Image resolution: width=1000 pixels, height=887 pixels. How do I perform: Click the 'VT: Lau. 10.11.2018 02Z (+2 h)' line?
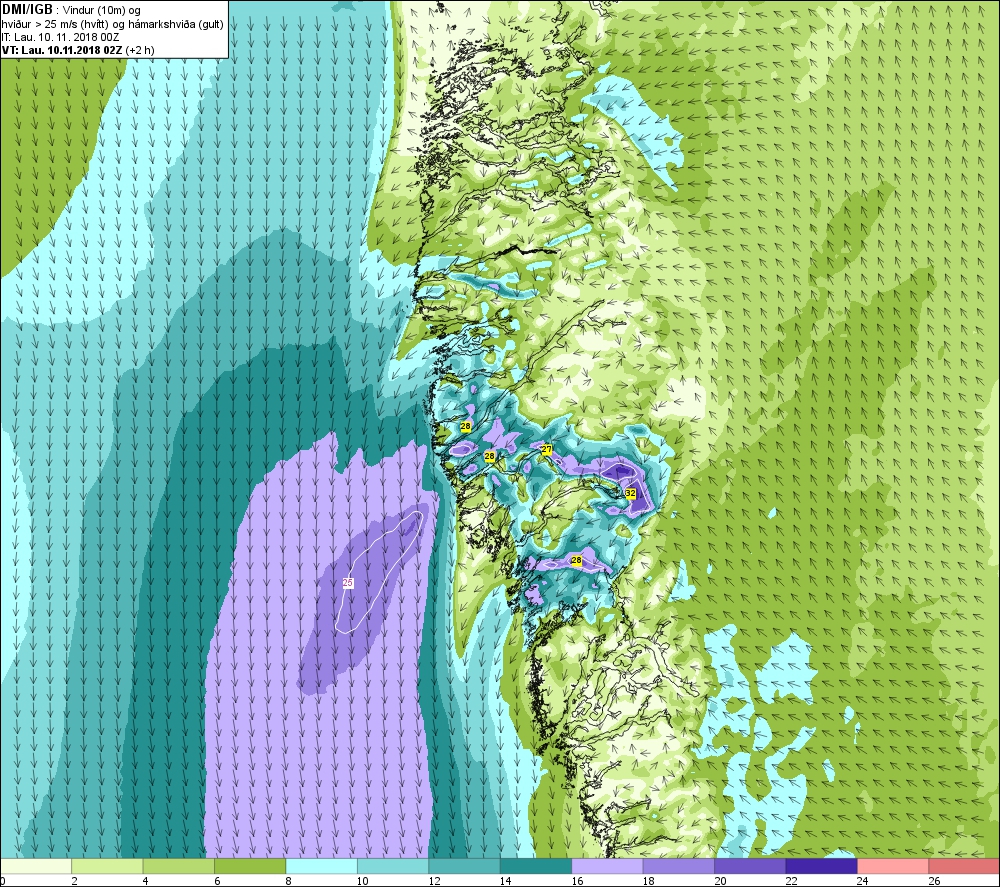point(78,50)
